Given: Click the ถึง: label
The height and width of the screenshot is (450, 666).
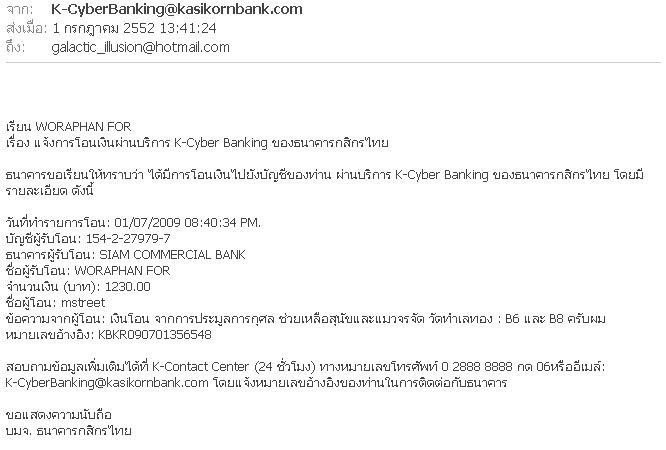Looking at the screenshot, I should tap(16, 47).
